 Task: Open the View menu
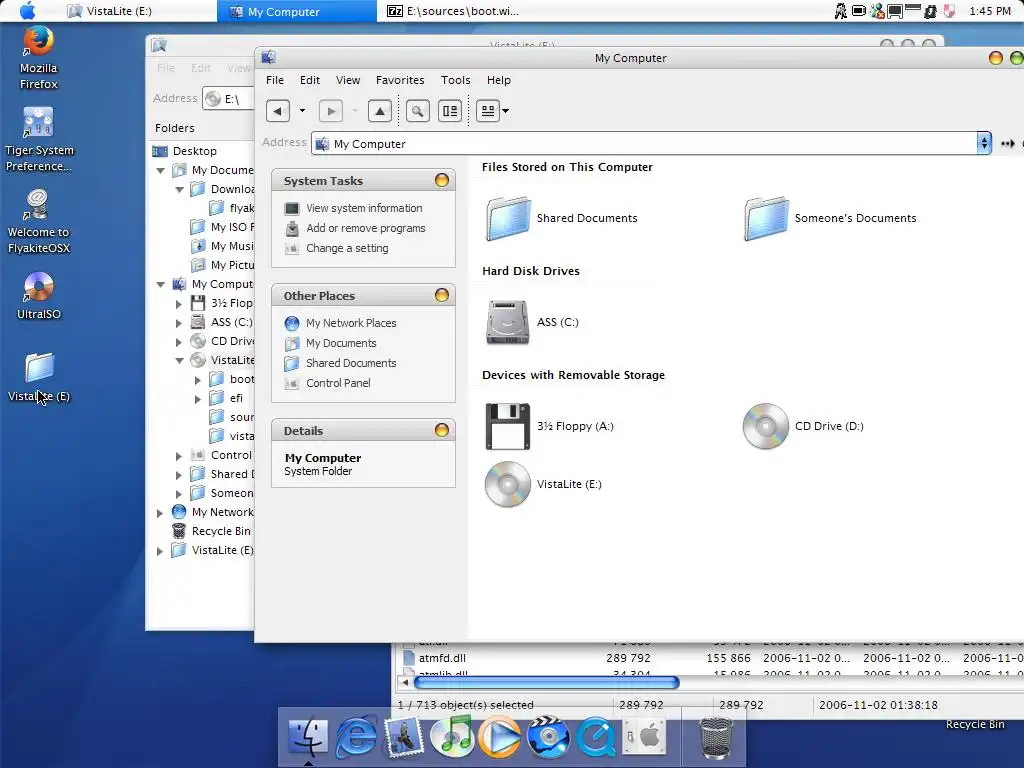[348, 80]
